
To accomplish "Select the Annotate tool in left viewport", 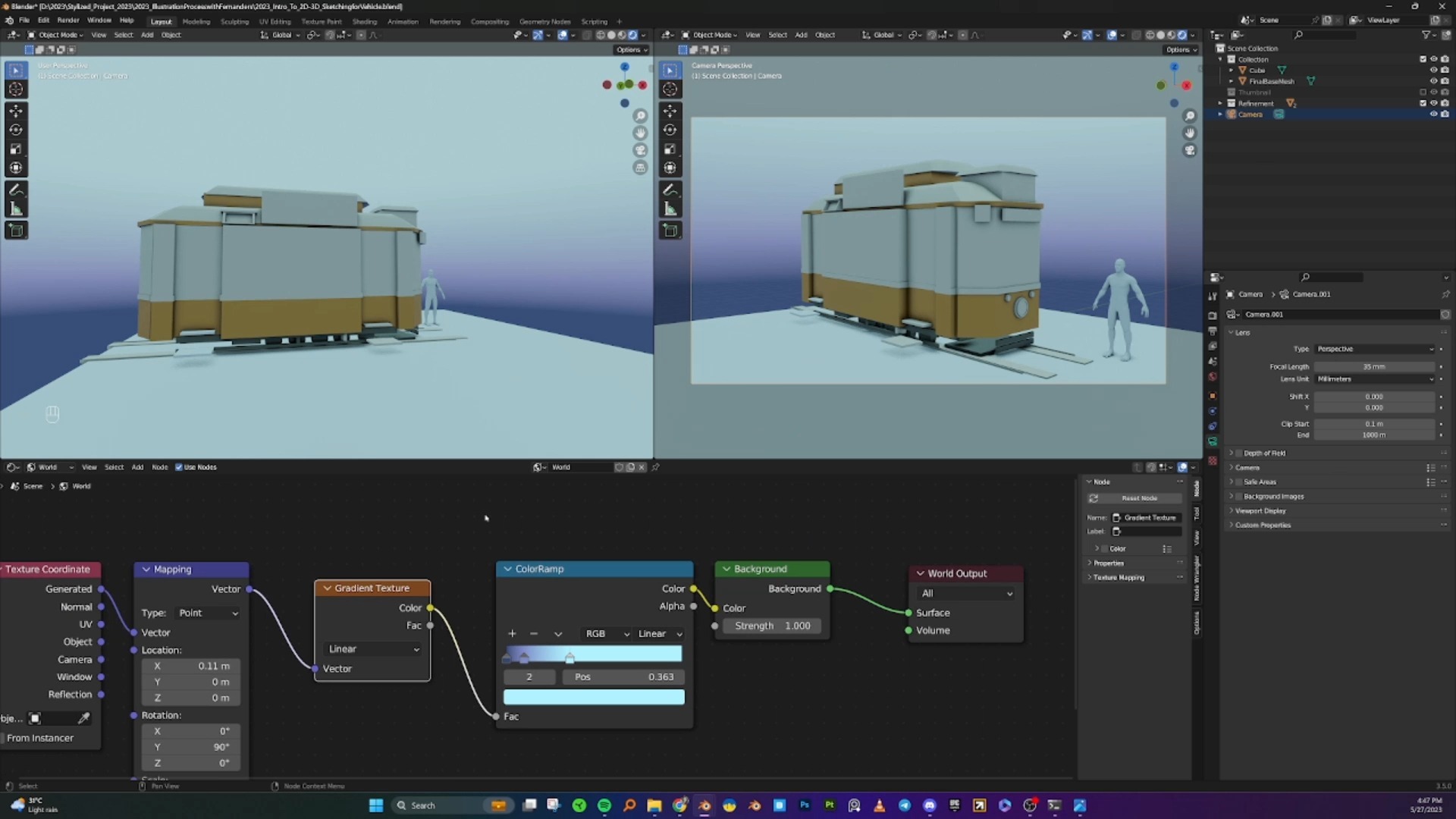I will [x=16, y=190].
